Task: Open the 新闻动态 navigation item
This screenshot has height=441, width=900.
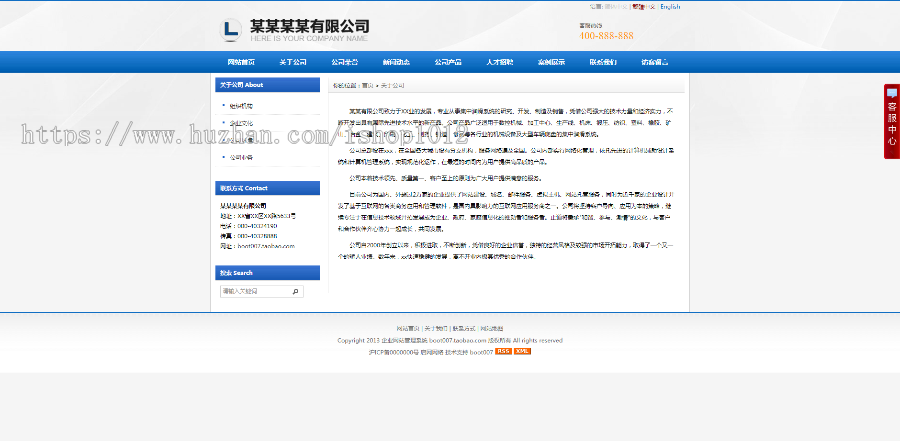Action: point(396,62)
